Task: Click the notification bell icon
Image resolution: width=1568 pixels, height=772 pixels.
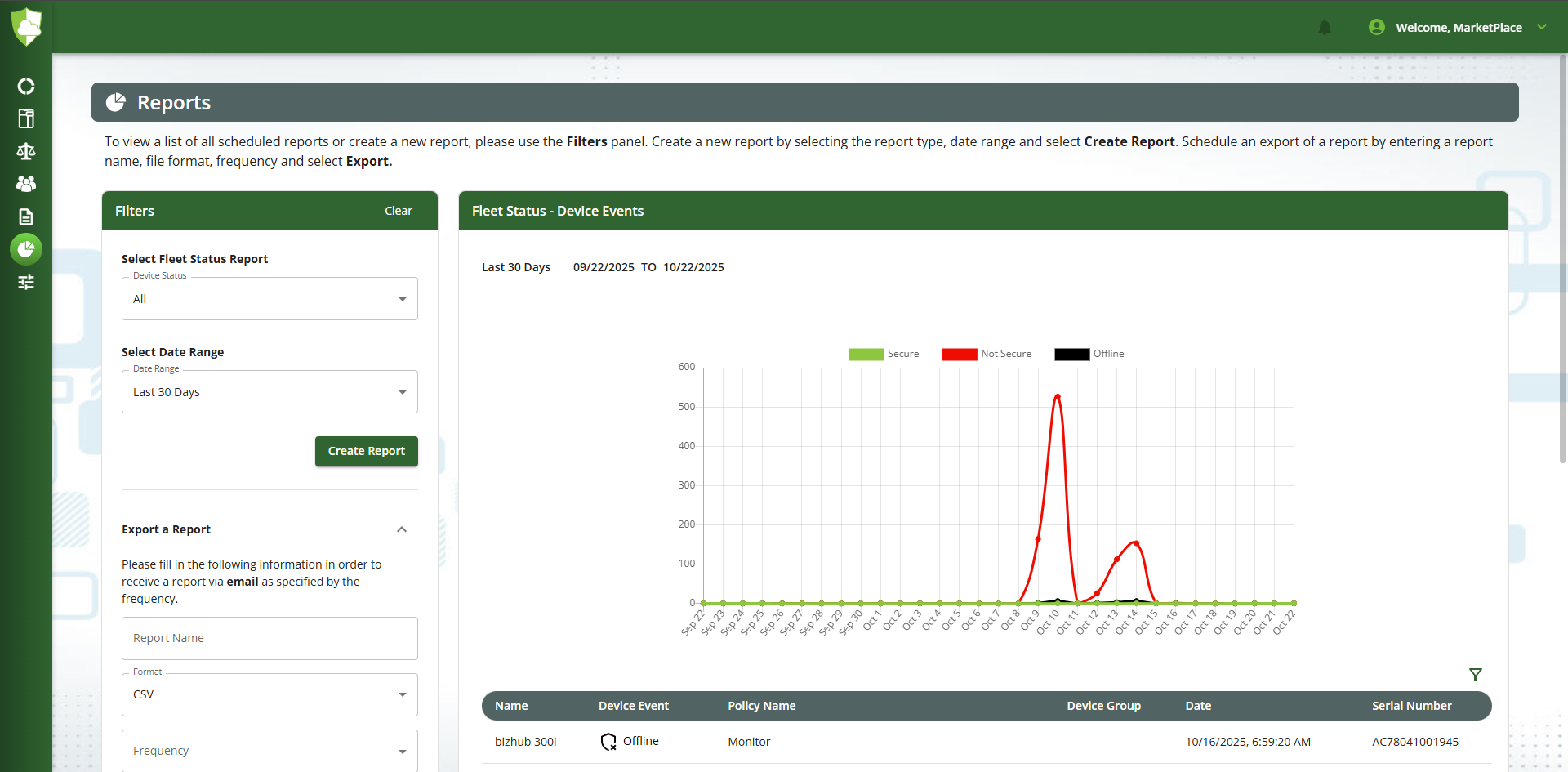Action: tap(1325, 28)
